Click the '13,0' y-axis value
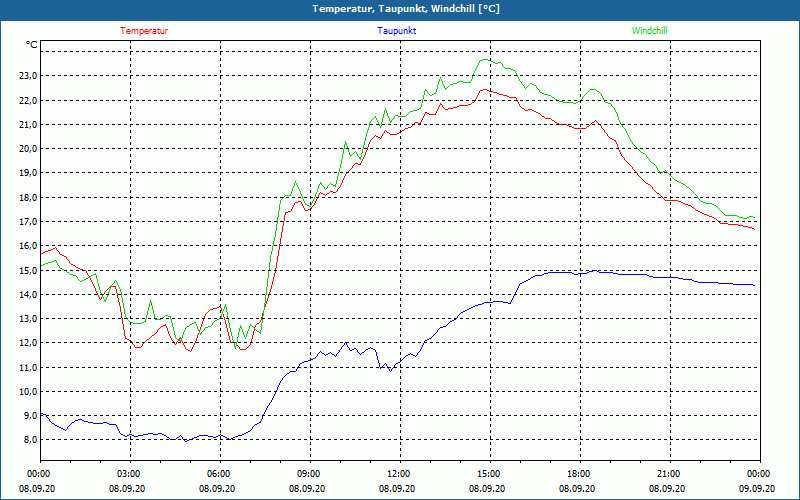Image resolution: width=800 pixels, height=500 pixels. click(x=29, y=319)
